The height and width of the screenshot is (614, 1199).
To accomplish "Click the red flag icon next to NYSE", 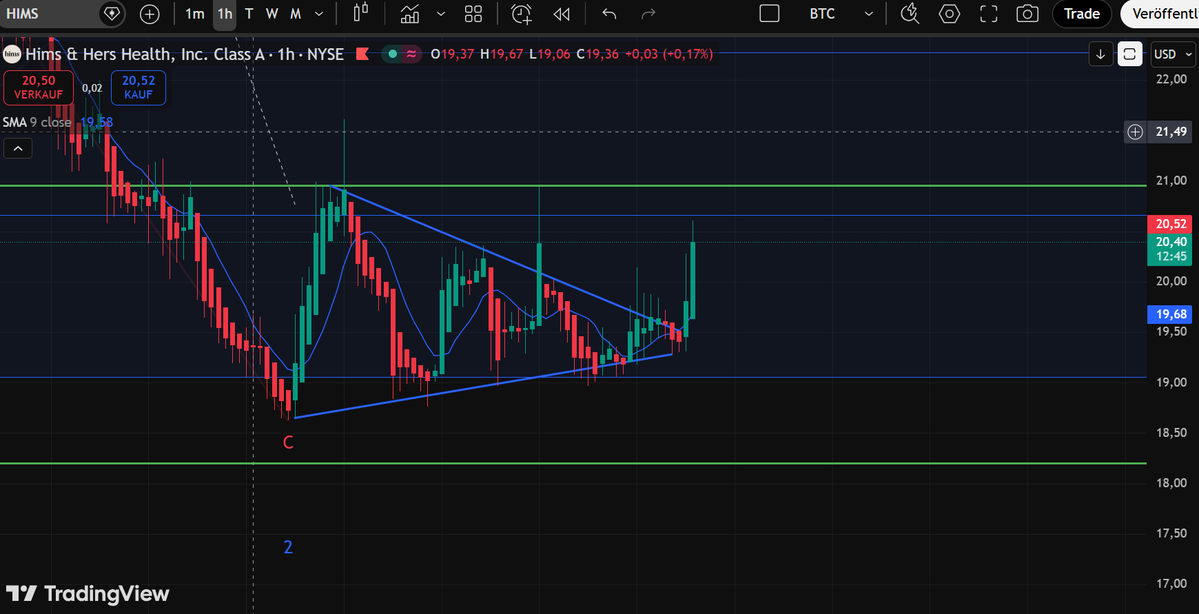I will pos(362,54).
